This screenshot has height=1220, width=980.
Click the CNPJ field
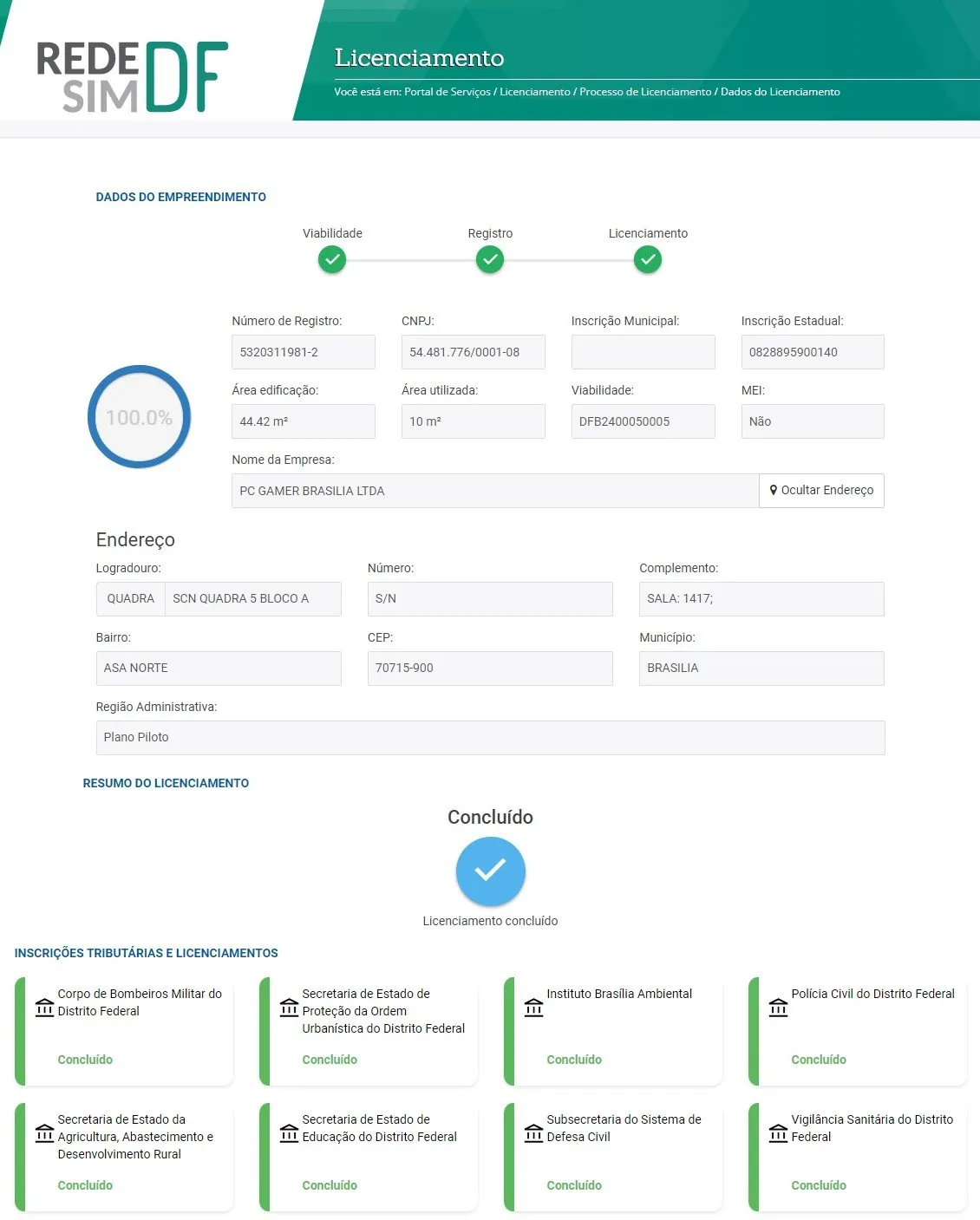[473, 352]
